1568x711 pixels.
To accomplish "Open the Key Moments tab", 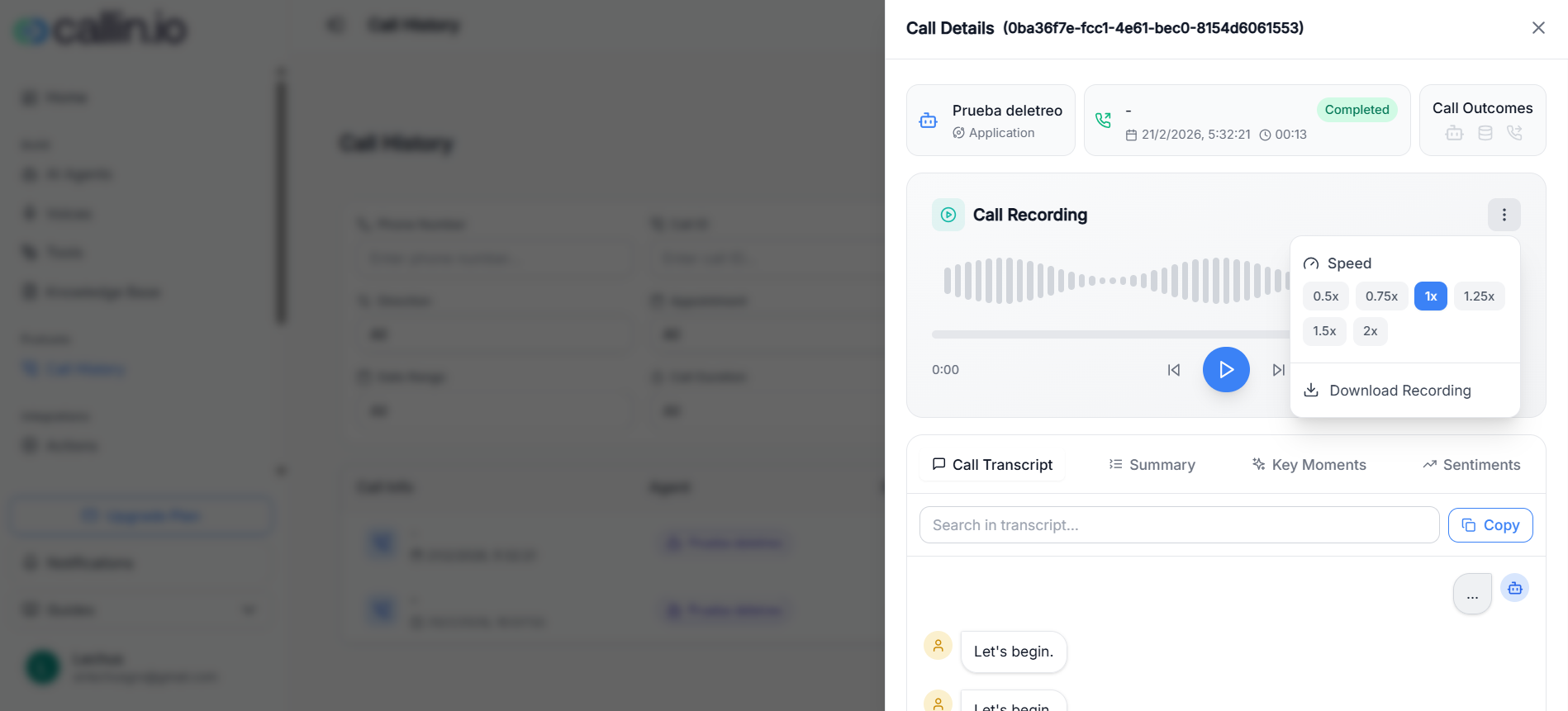I will 1309,464.
